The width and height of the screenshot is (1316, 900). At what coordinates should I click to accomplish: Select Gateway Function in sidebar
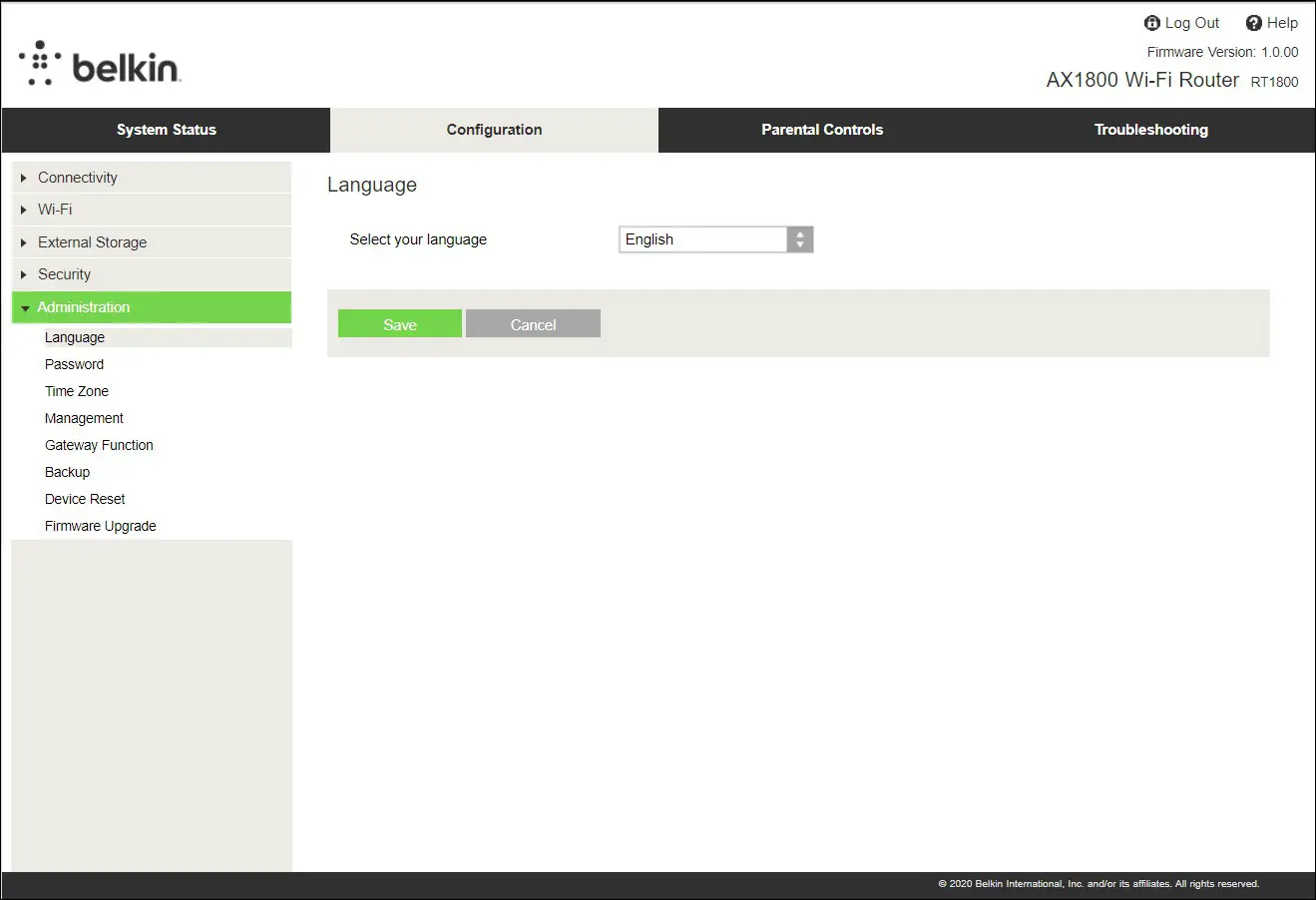(99, 445)
